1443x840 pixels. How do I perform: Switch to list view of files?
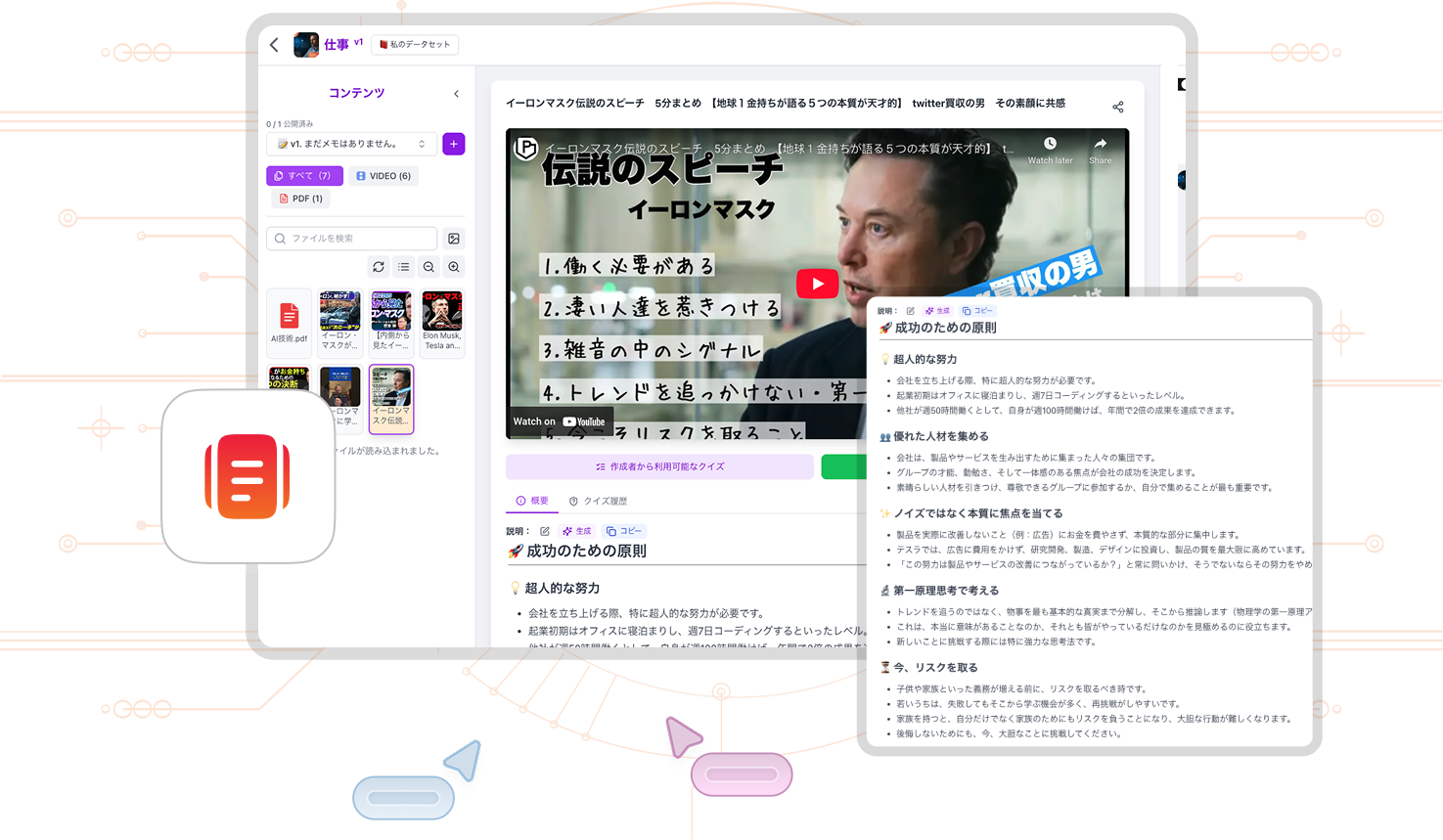tap(403, 266)
